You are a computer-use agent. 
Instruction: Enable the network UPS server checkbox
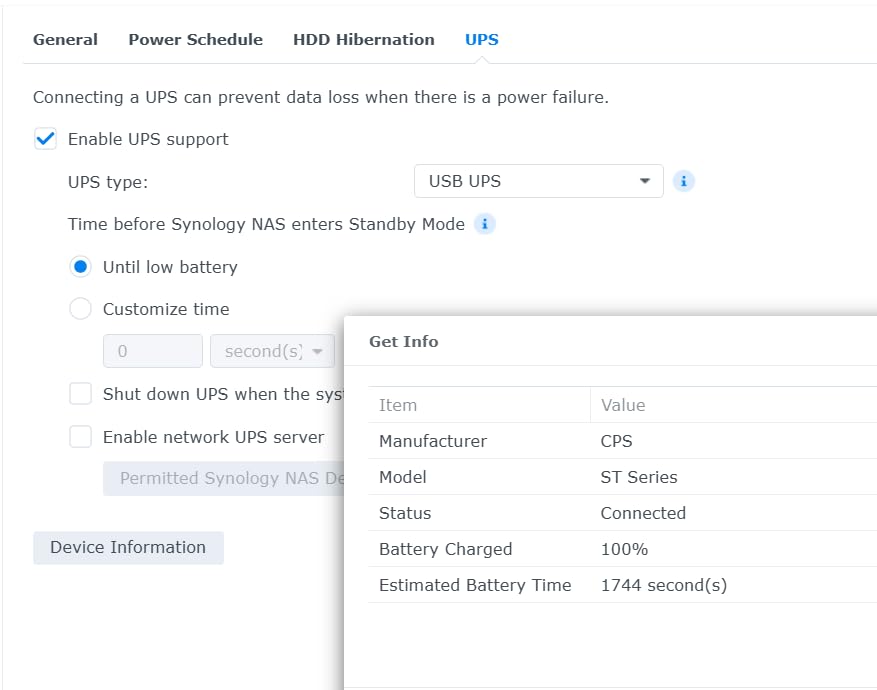pos(81,437)
